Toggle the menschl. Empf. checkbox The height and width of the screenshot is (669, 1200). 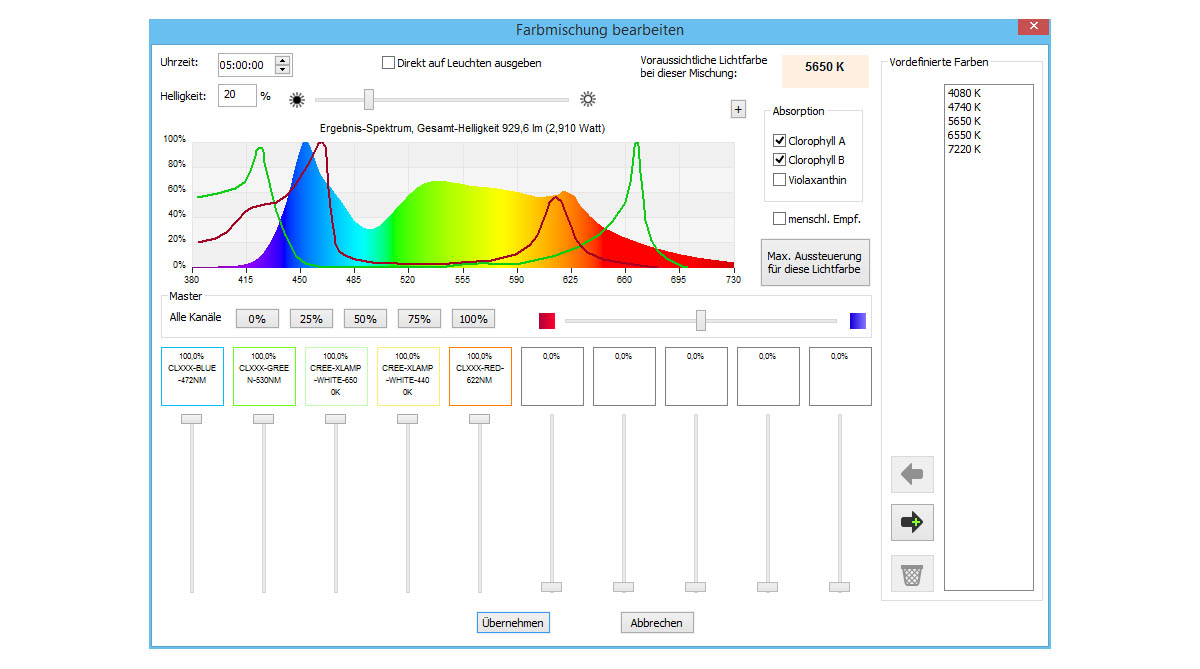click(x=780, y=219)
